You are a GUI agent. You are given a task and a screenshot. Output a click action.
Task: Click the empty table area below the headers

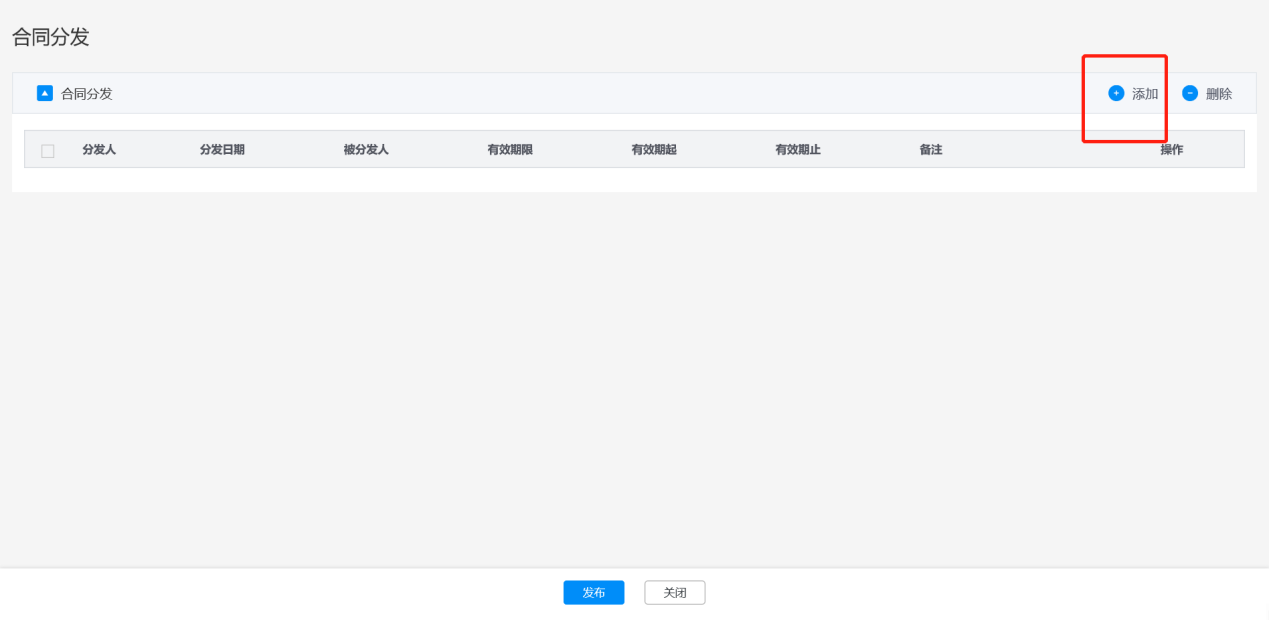(x=634, y=179)
